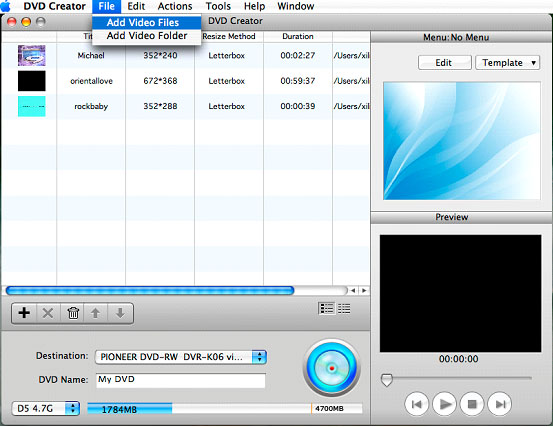
Task: Click the skip to next playback button
Action: (x=499, y=404)
